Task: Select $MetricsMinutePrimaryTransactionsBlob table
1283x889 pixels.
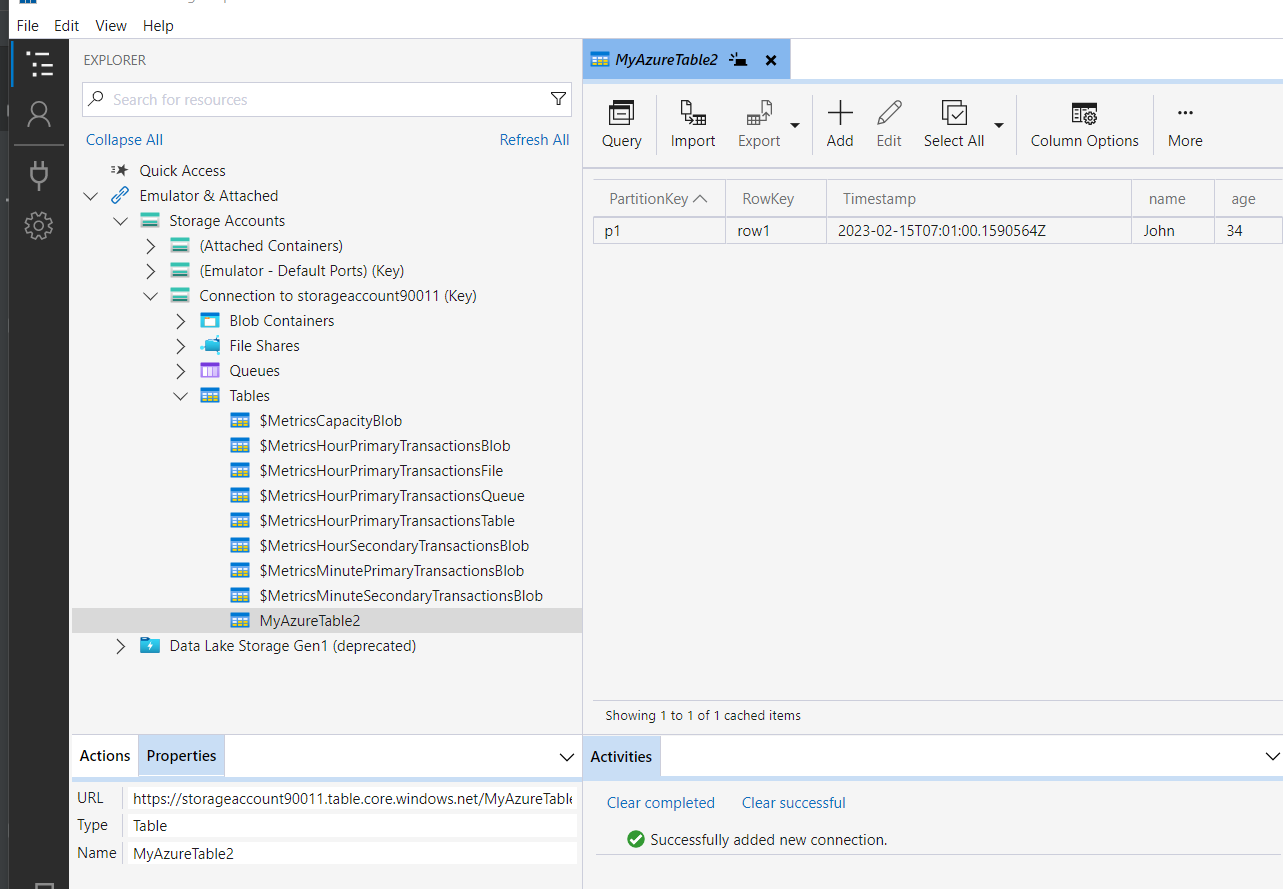Action: [x=392, y=571]
